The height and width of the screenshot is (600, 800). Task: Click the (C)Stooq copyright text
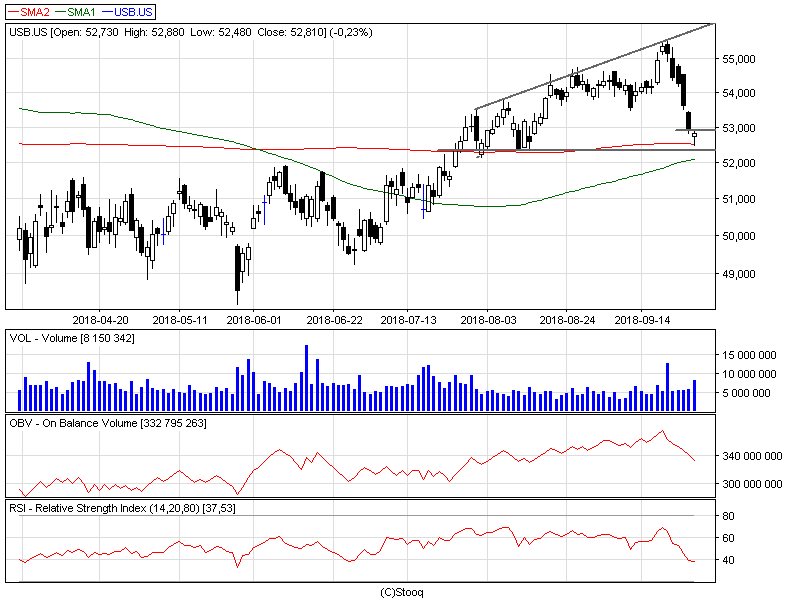tap(402, 592)
